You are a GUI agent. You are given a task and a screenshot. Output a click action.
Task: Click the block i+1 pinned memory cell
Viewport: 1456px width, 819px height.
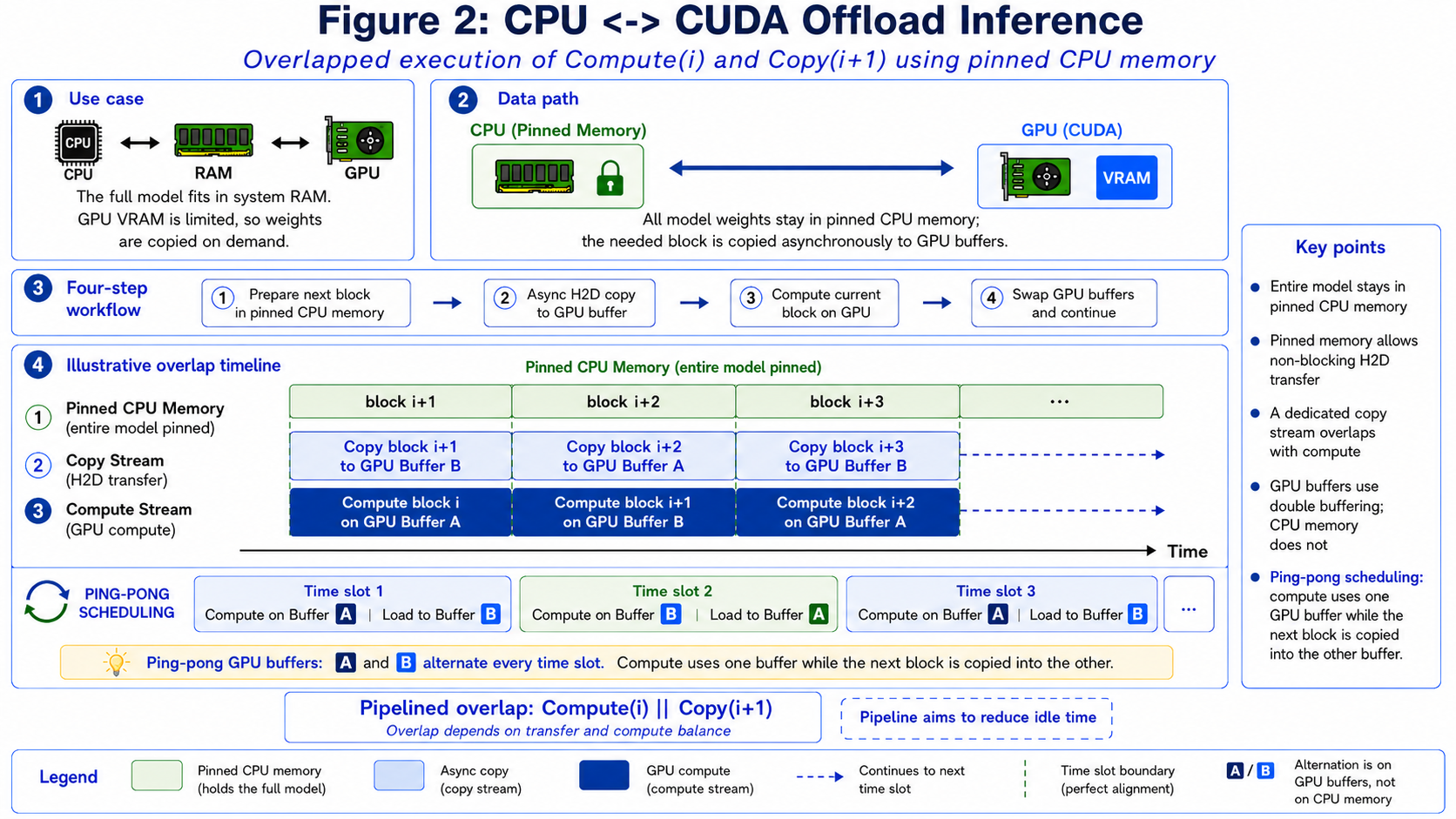tap(401, 401)
